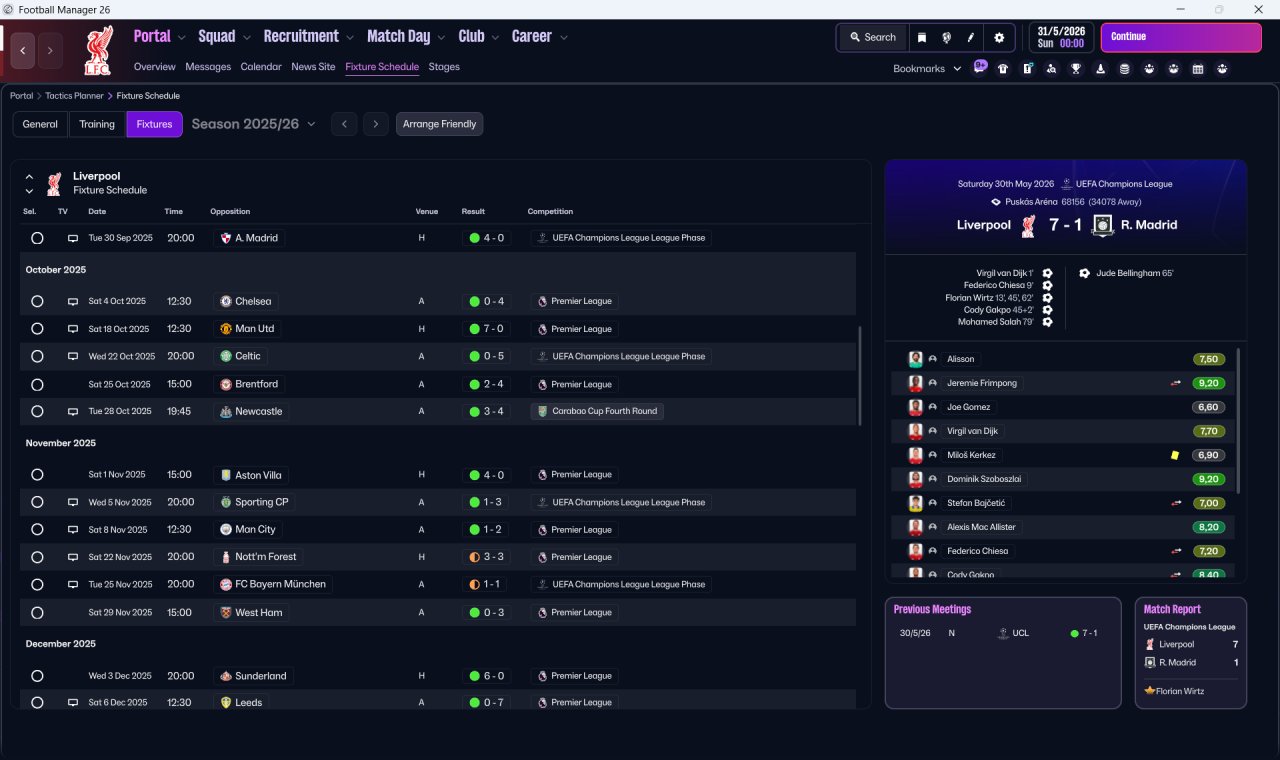This screenshot has width=1280, height=760.
Task: Open the Season 2025/26 dropdown
Action: pos(253,124)
